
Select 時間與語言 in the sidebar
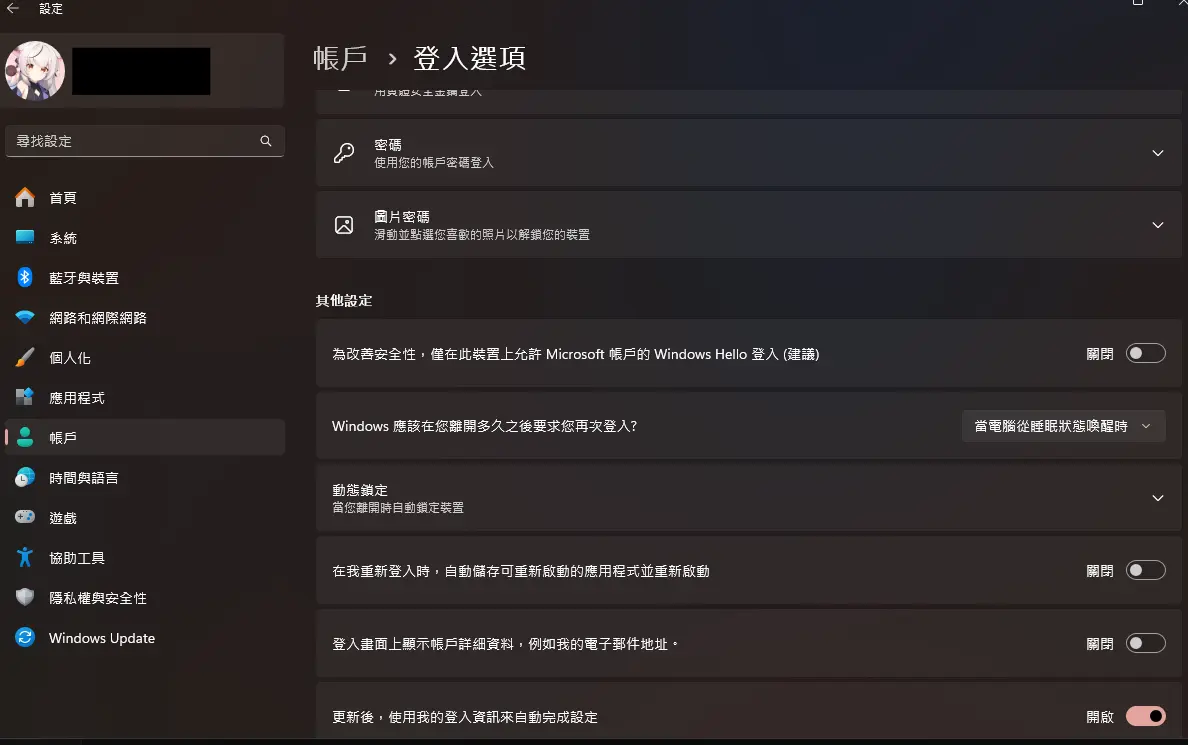click(x=84, y=478)
